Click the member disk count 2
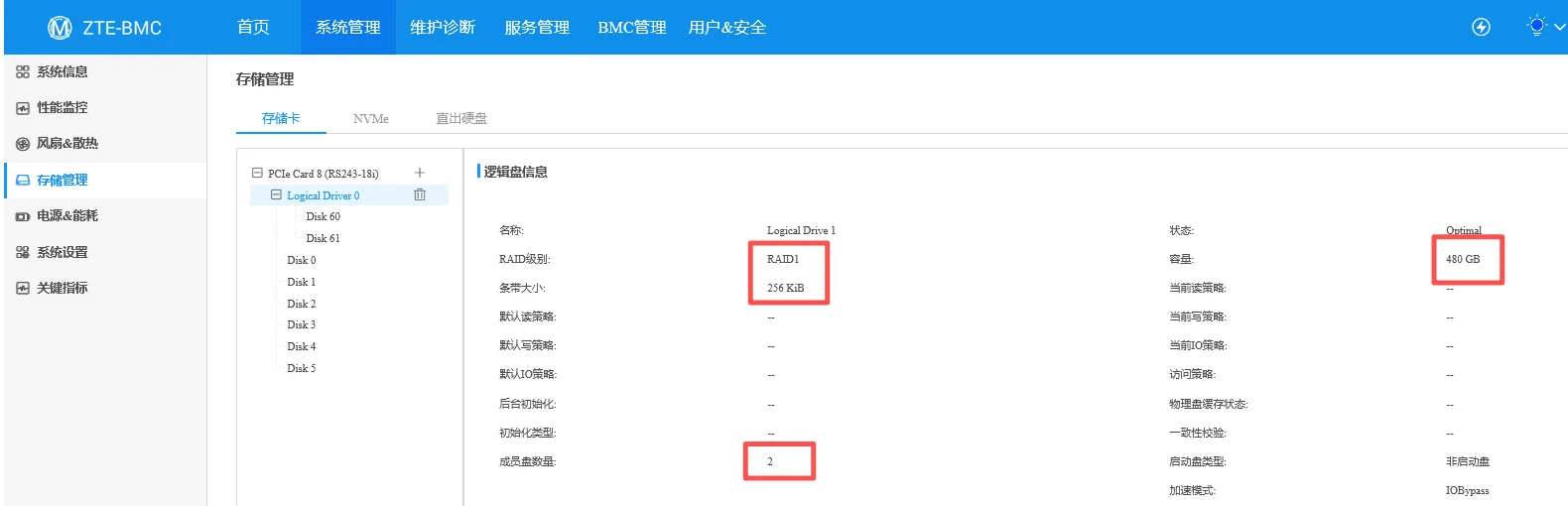The image size is (1568, 506). click(769, 461)
